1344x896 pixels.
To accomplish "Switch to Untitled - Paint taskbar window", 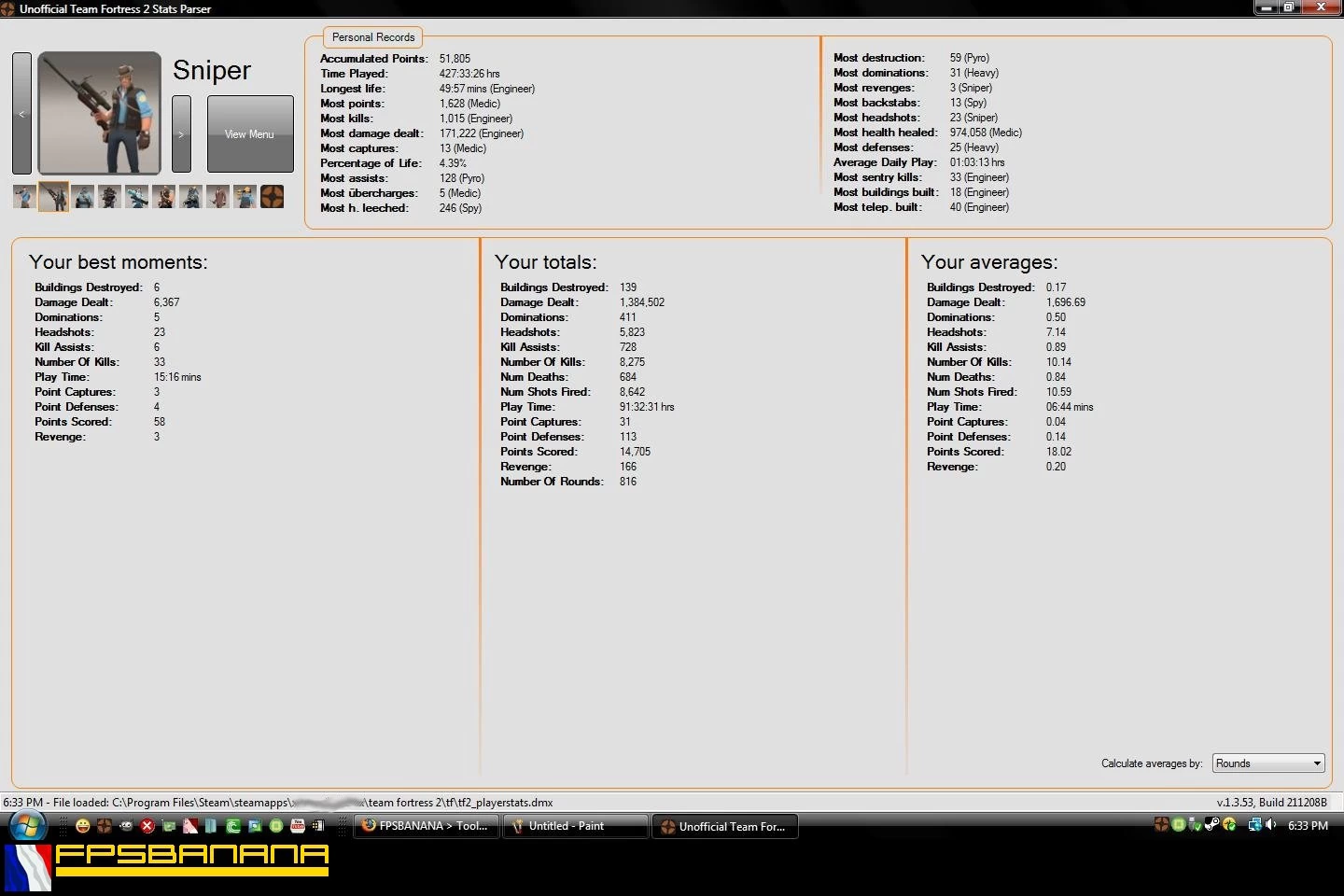I will click(574, 826).
